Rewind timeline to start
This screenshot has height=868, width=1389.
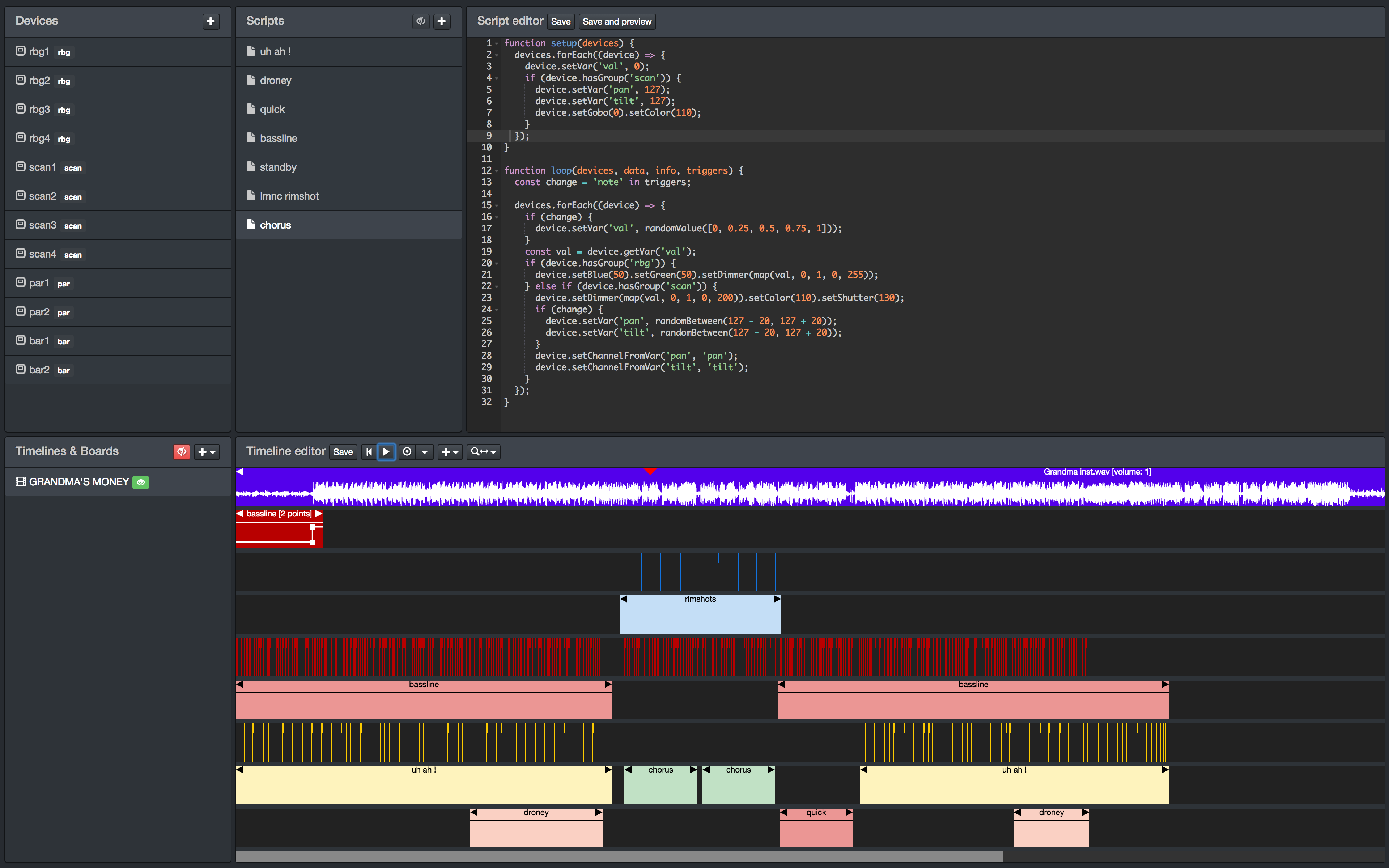click(369, 452)
